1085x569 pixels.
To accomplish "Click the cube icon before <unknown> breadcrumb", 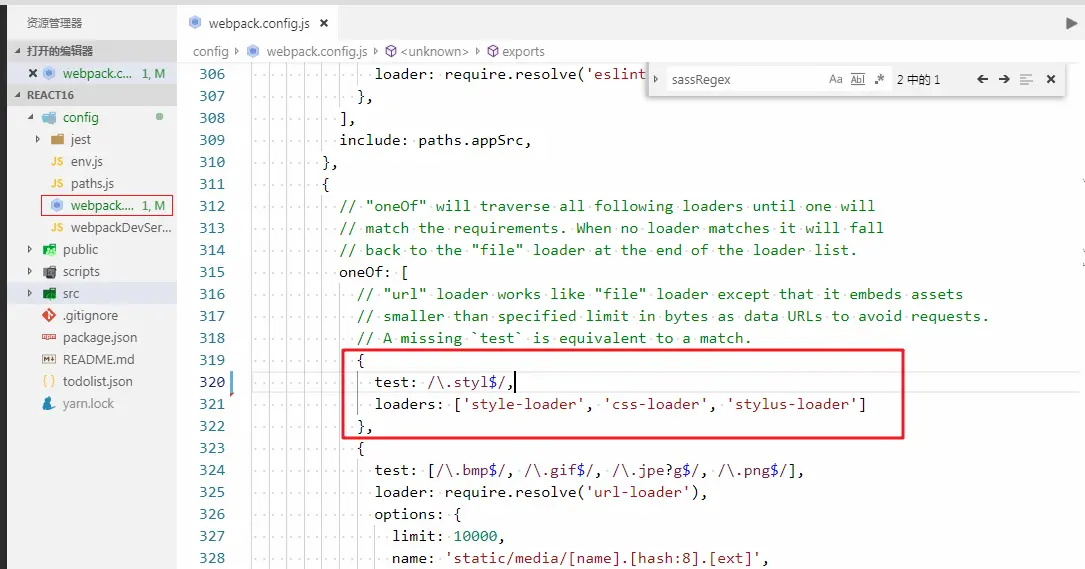I will click(391, 51).
